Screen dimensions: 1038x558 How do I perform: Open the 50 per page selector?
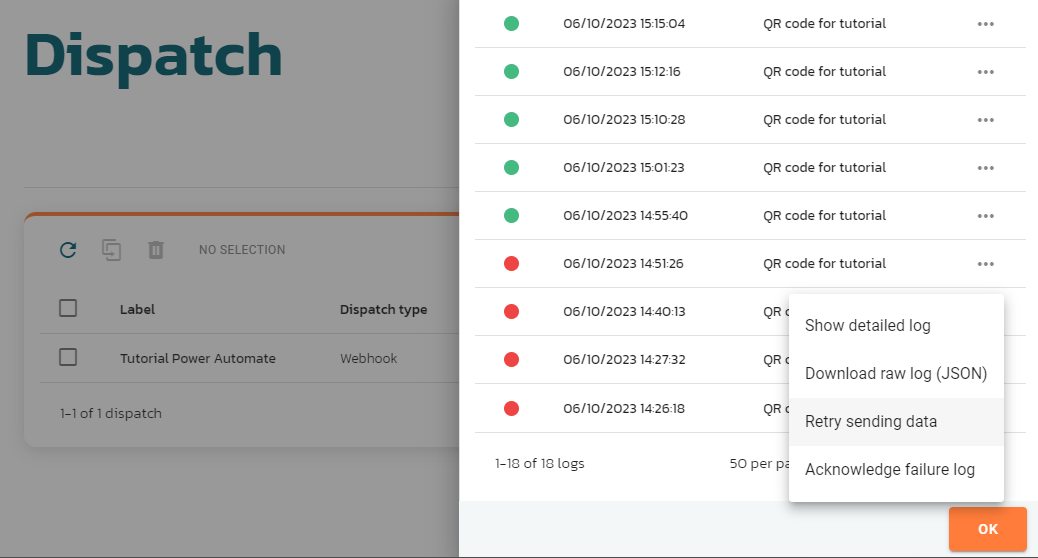(759, 463)
